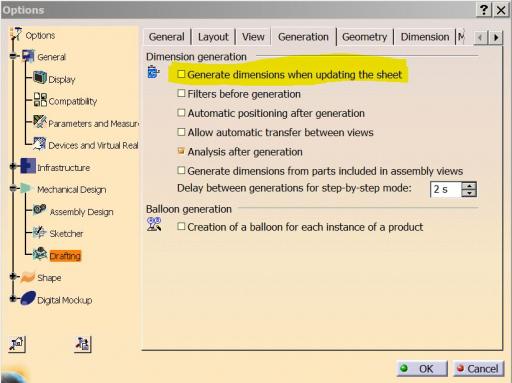
Task: Enable Automatic positioning after generation
Action: [x=181, y=113]
